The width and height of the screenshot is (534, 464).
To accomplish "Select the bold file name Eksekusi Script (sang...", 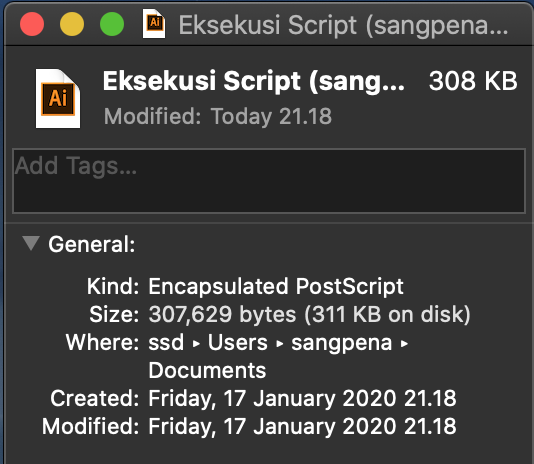I will point(254,81).
